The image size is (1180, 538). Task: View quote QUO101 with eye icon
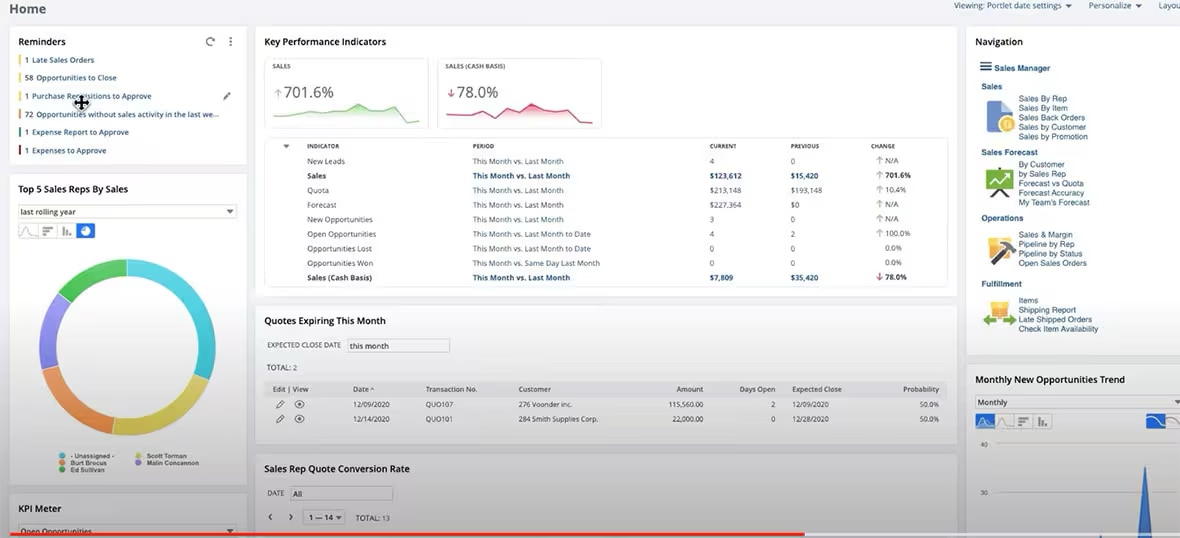tap(300, 419)
